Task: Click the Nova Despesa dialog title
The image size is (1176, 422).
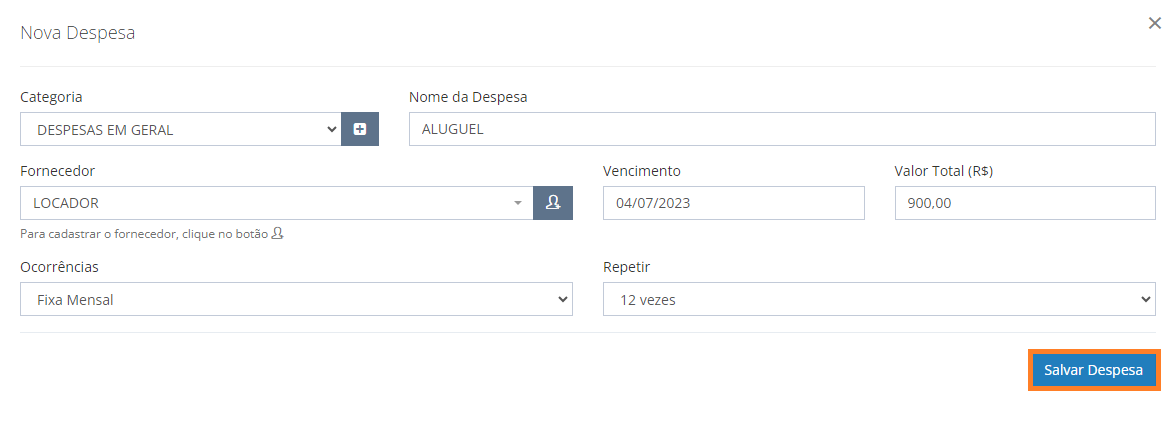Action: coord(77,33)
